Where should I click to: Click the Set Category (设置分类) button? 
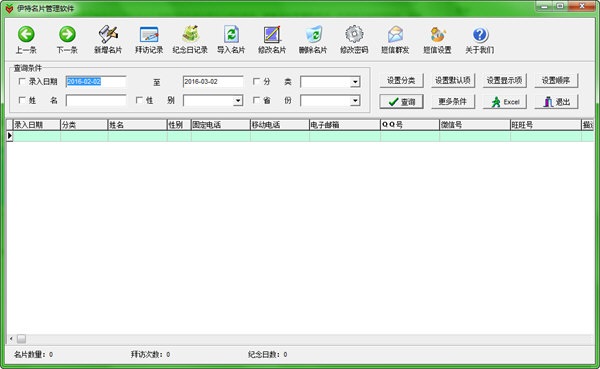point(401,80)
